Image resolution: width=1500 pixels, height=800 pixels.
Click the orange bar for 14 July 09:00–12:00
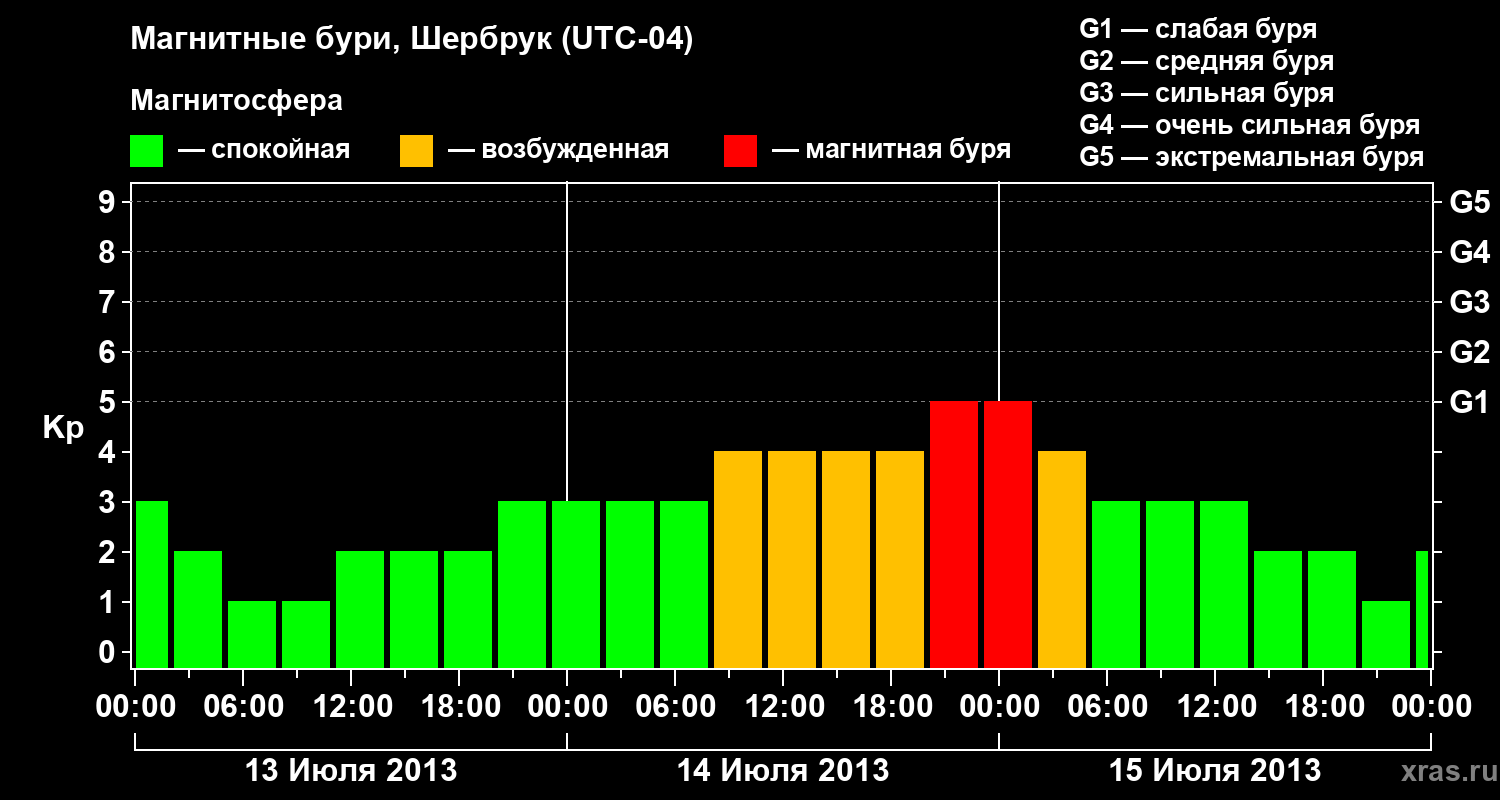click(738, 559)
